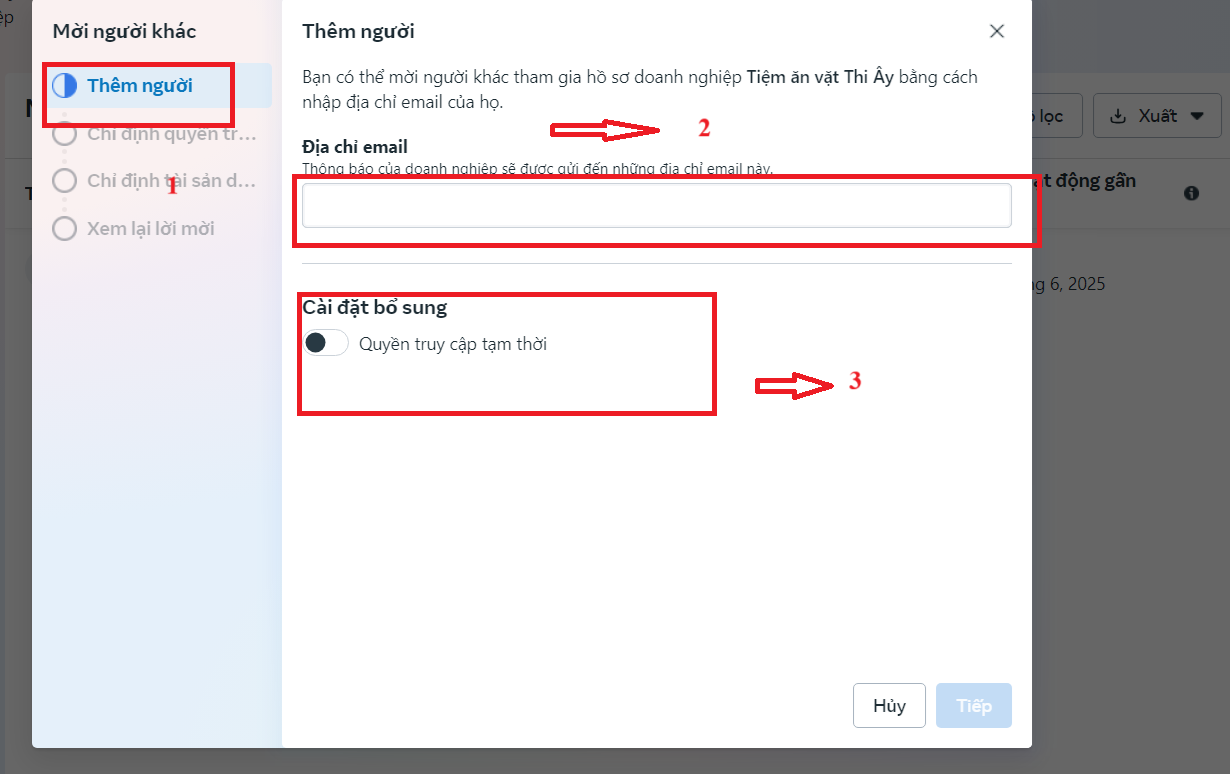This screenshot has height=774, width=1230.
Task: Click the Tiếp button
Action: click(x=974, y=706)
